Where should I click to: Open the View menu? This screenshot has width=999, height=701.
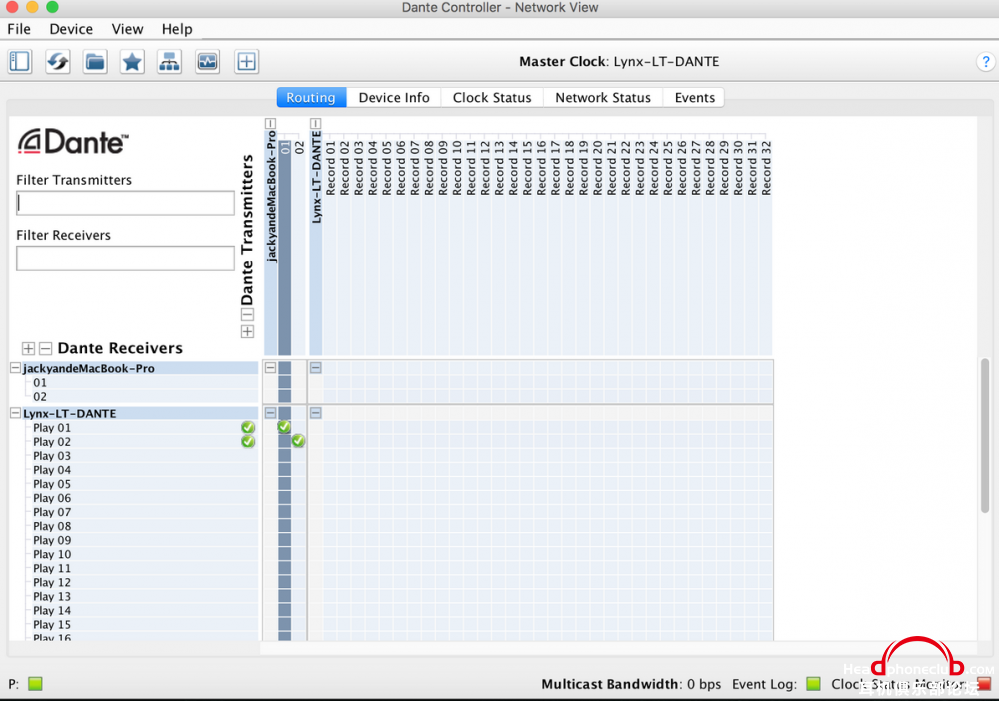pyautogui.click(x=127, y=29)
